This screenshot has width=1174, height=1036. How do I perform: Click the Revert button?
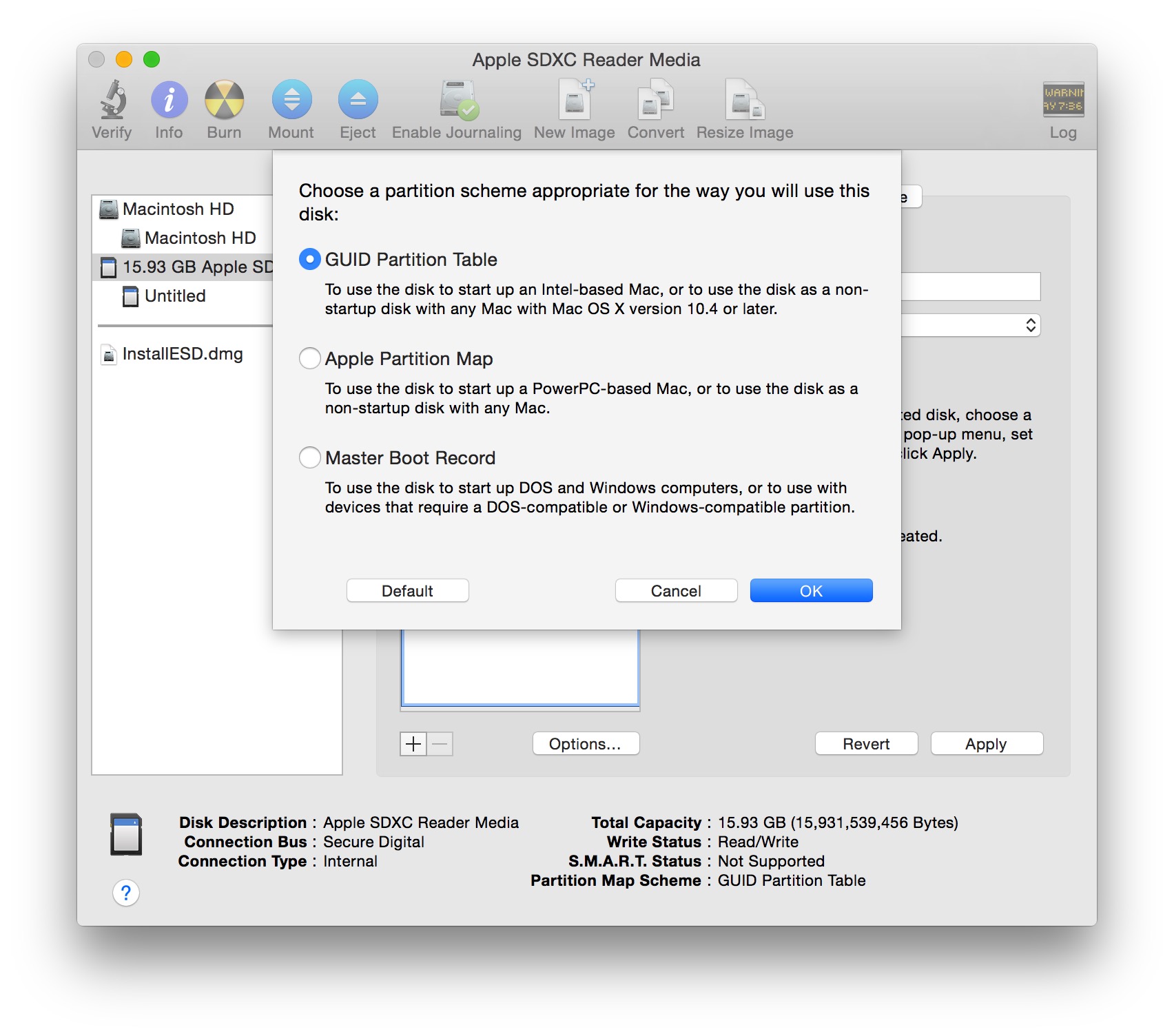(867, 744)
